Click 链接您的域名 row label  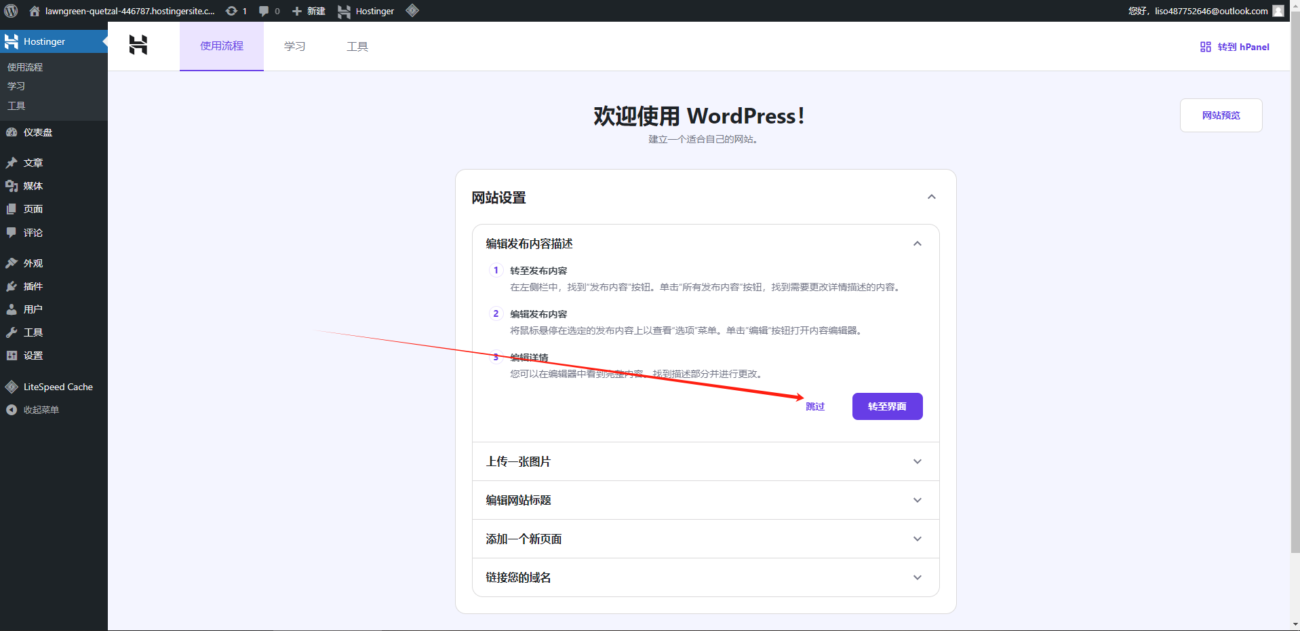[x=518, y=578]
